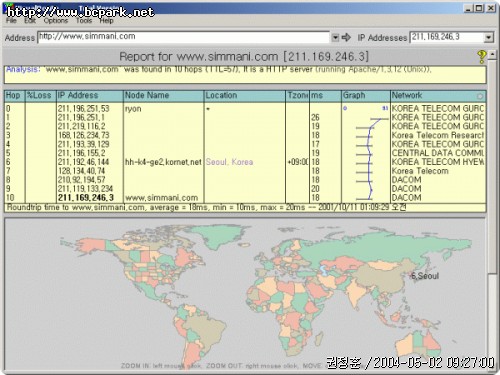This screenshot has width=500, height=375.
Task: Click the green arrow Go button
Action: [x=346, y=37]
